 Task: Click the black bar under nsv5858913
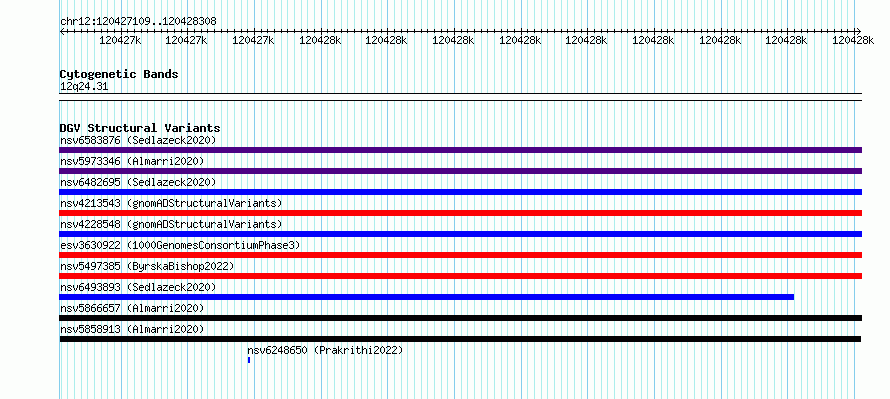click(x=460, y=339)
